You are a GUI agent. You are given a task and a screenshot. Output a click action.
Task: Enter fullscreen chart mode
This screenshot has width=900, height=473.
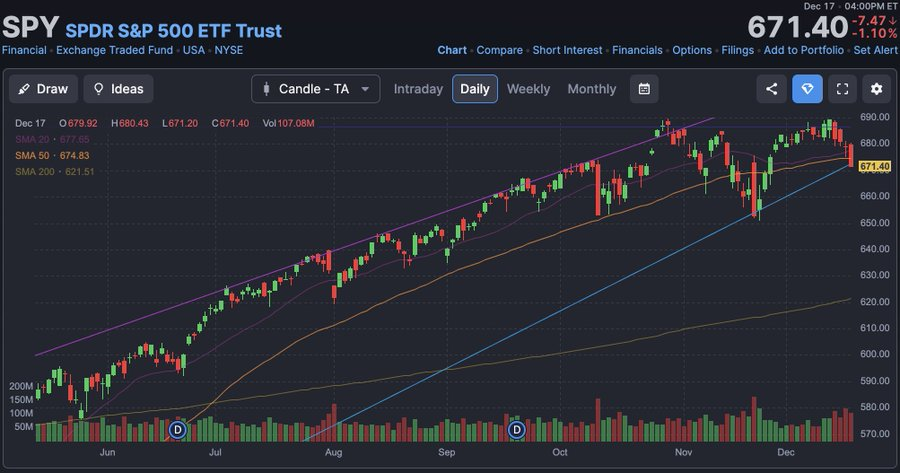pyautogui.click(x=842, y=89)
